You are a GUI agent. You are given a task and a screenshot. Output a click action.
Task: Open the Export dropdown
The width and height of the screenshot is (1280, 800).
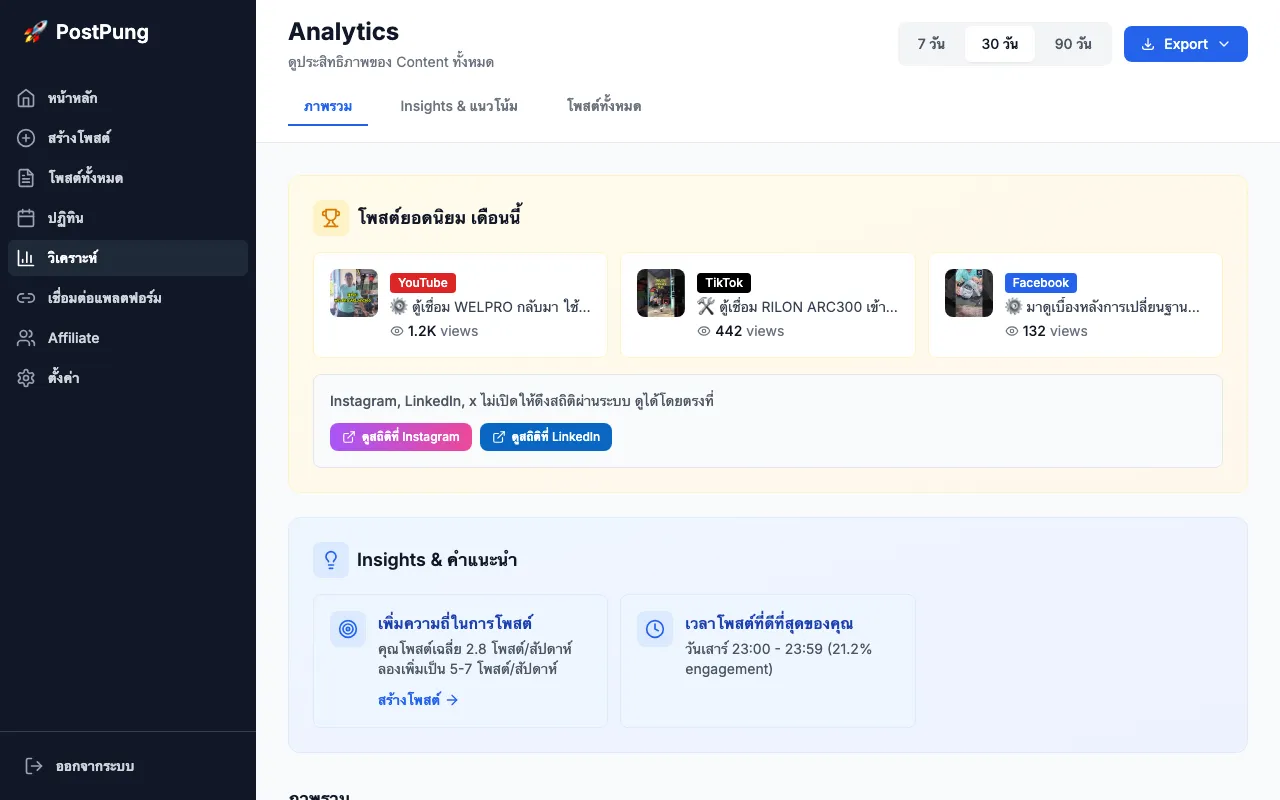tap(1185, 44)
